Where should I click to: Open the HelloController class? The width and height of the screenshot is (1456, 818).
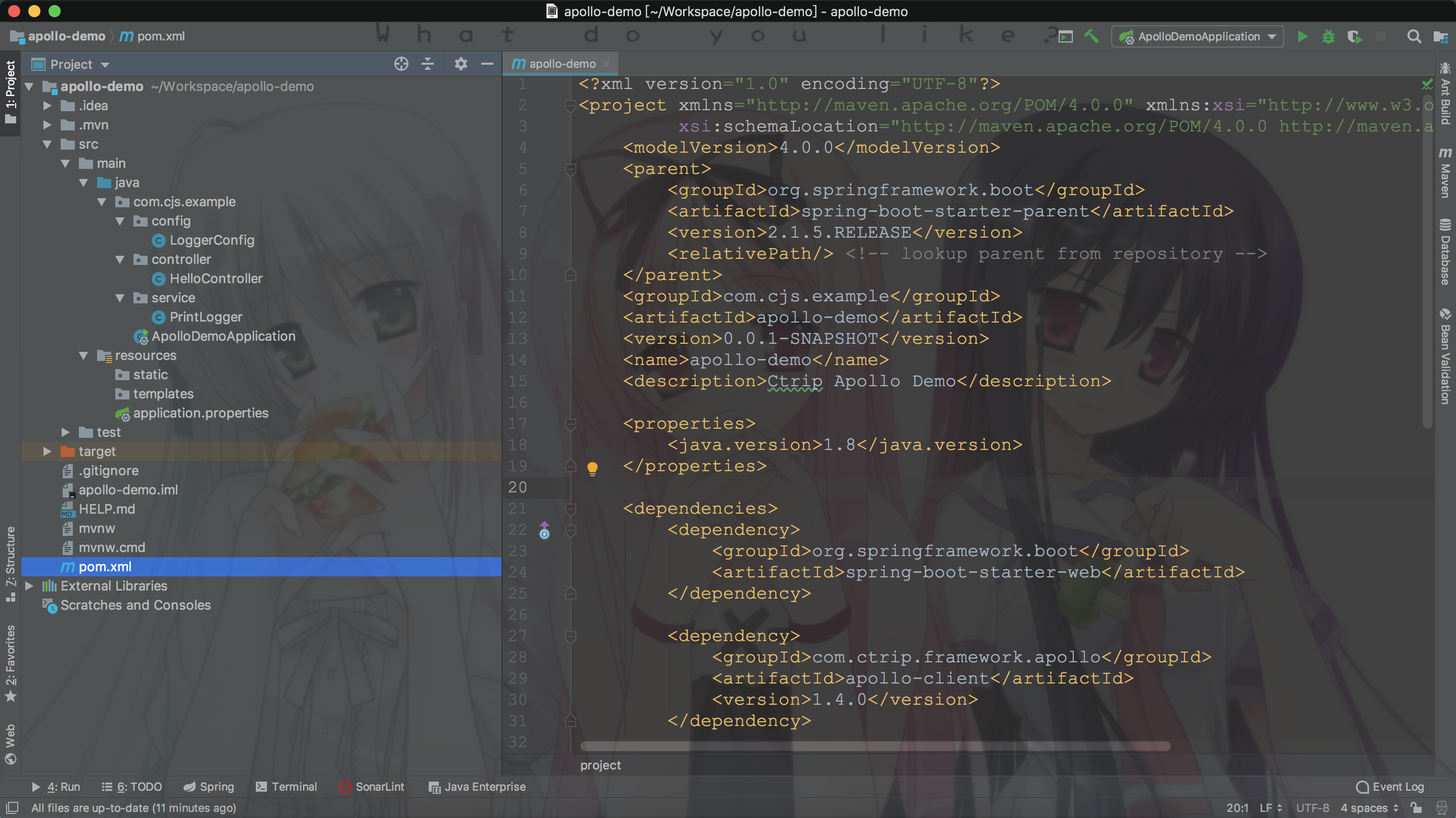pos(216,279)
